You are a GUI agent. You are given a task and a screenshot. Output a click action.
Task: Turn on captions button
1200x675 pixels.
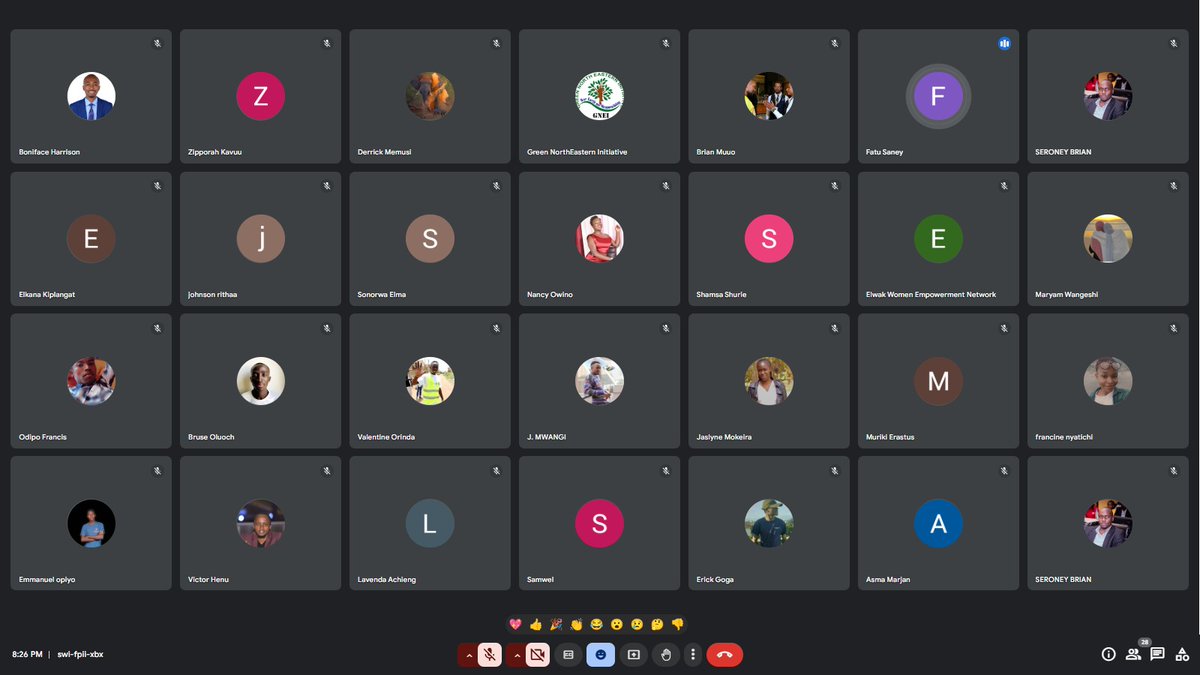click(x=568, y=655)
